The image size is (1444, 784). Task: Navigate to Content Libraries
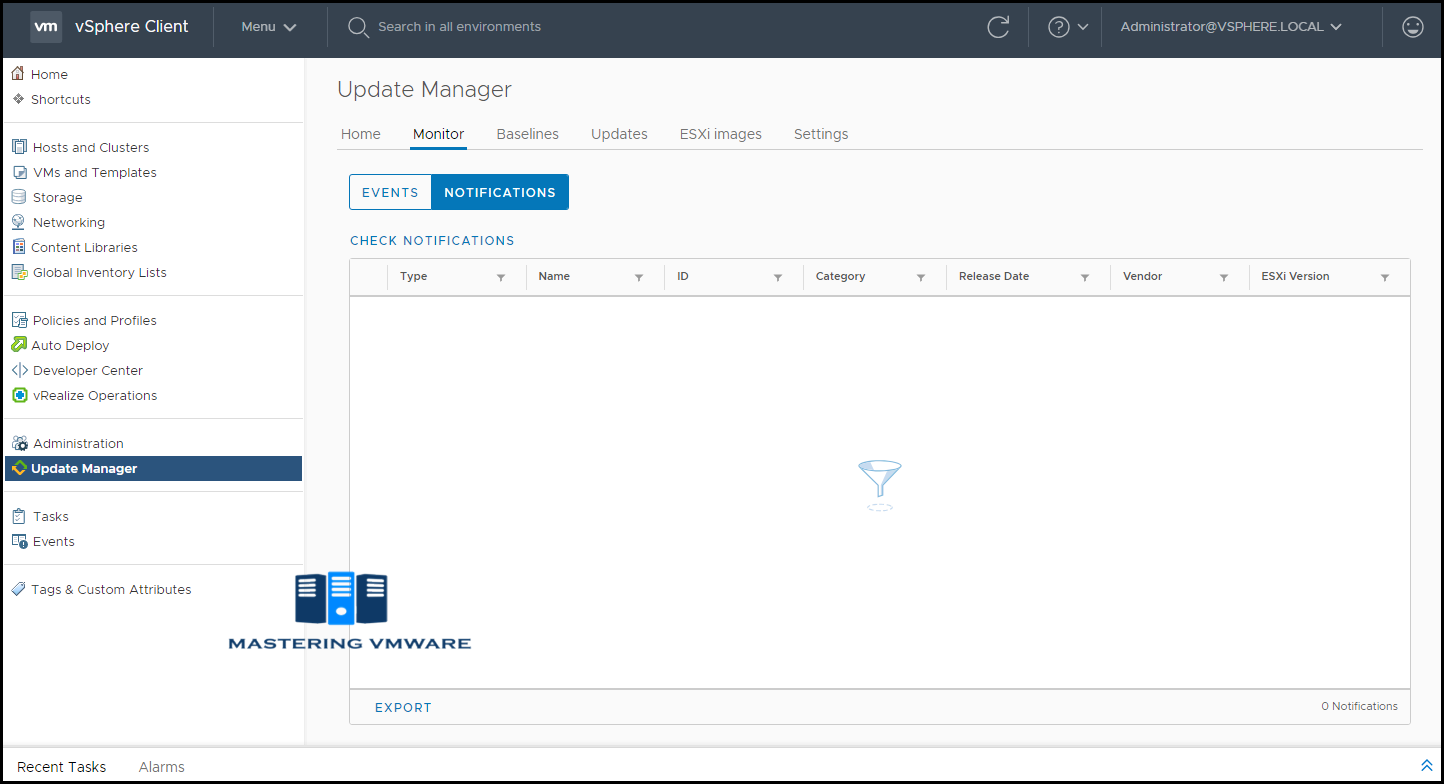pos(85,247)
